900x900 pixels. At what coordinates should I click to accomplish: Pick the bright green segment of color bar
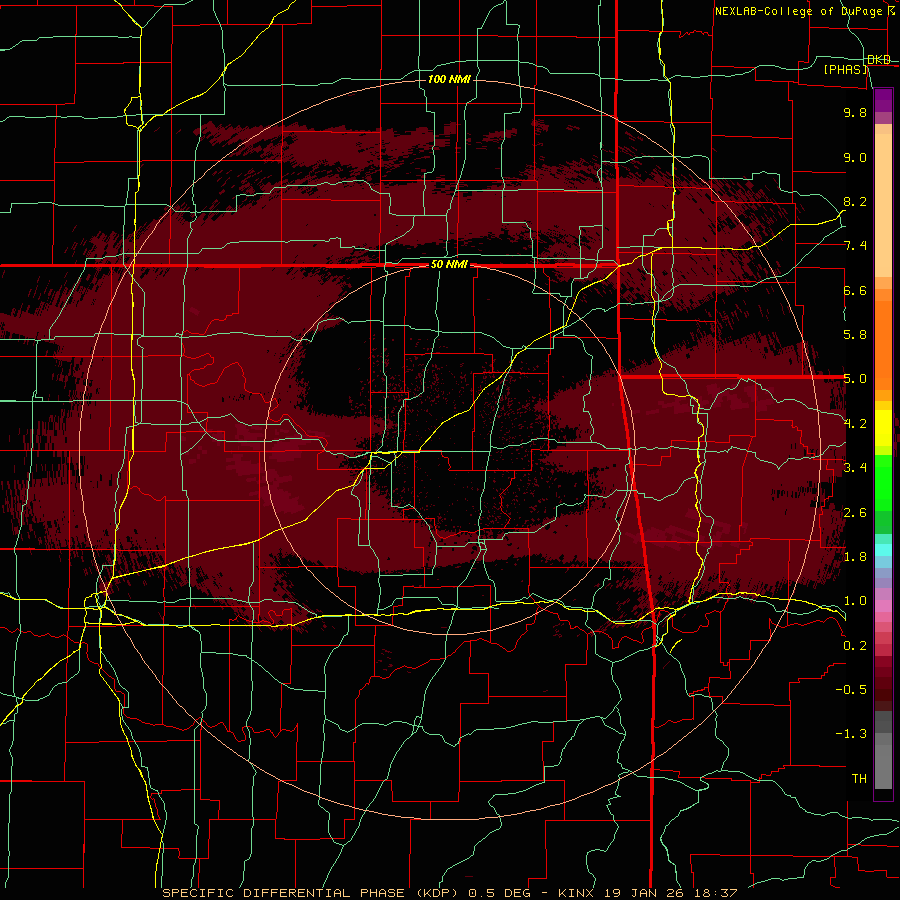coord(883,483)
